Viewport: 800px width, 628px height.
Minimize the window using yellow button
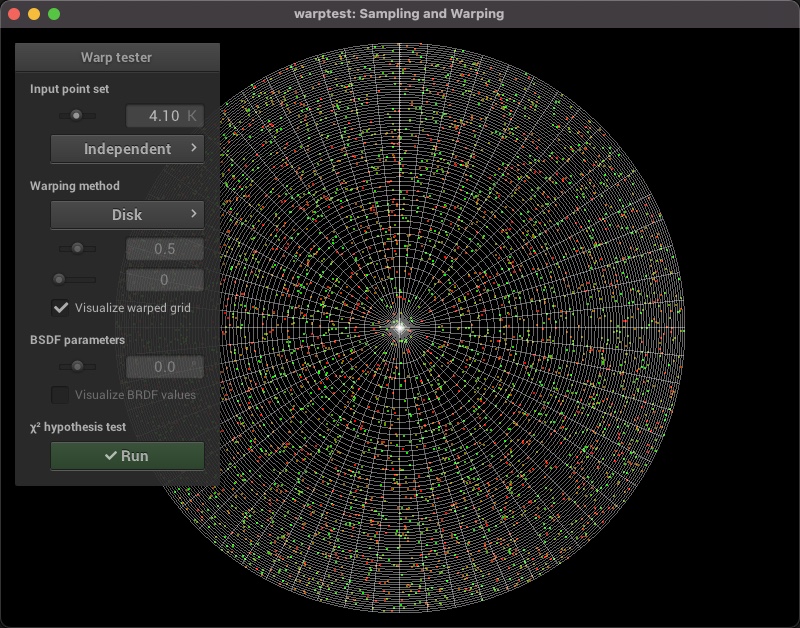tap(34, 14)
